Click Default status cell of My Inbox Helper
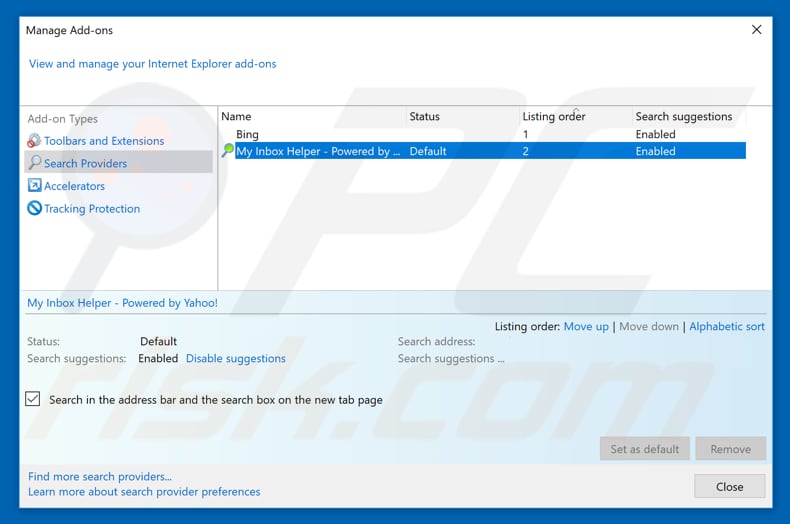The width and height of the screenshot is (790, 524). pos(428,151)
